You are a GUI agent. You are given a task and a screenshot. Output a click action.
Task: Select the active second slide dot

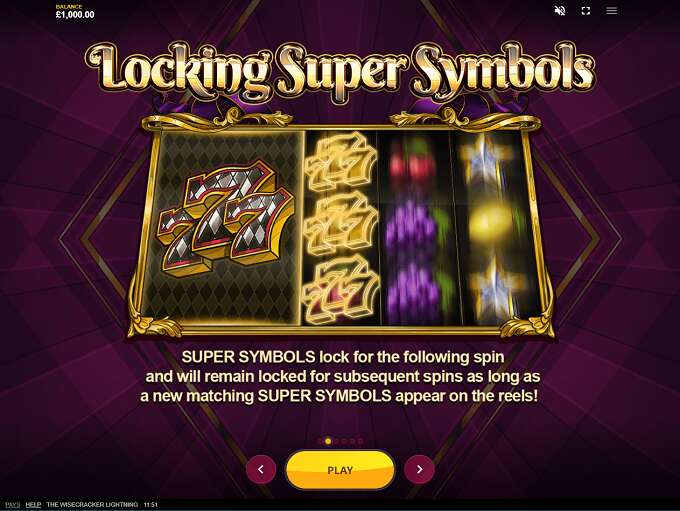(x=328, y=441)
